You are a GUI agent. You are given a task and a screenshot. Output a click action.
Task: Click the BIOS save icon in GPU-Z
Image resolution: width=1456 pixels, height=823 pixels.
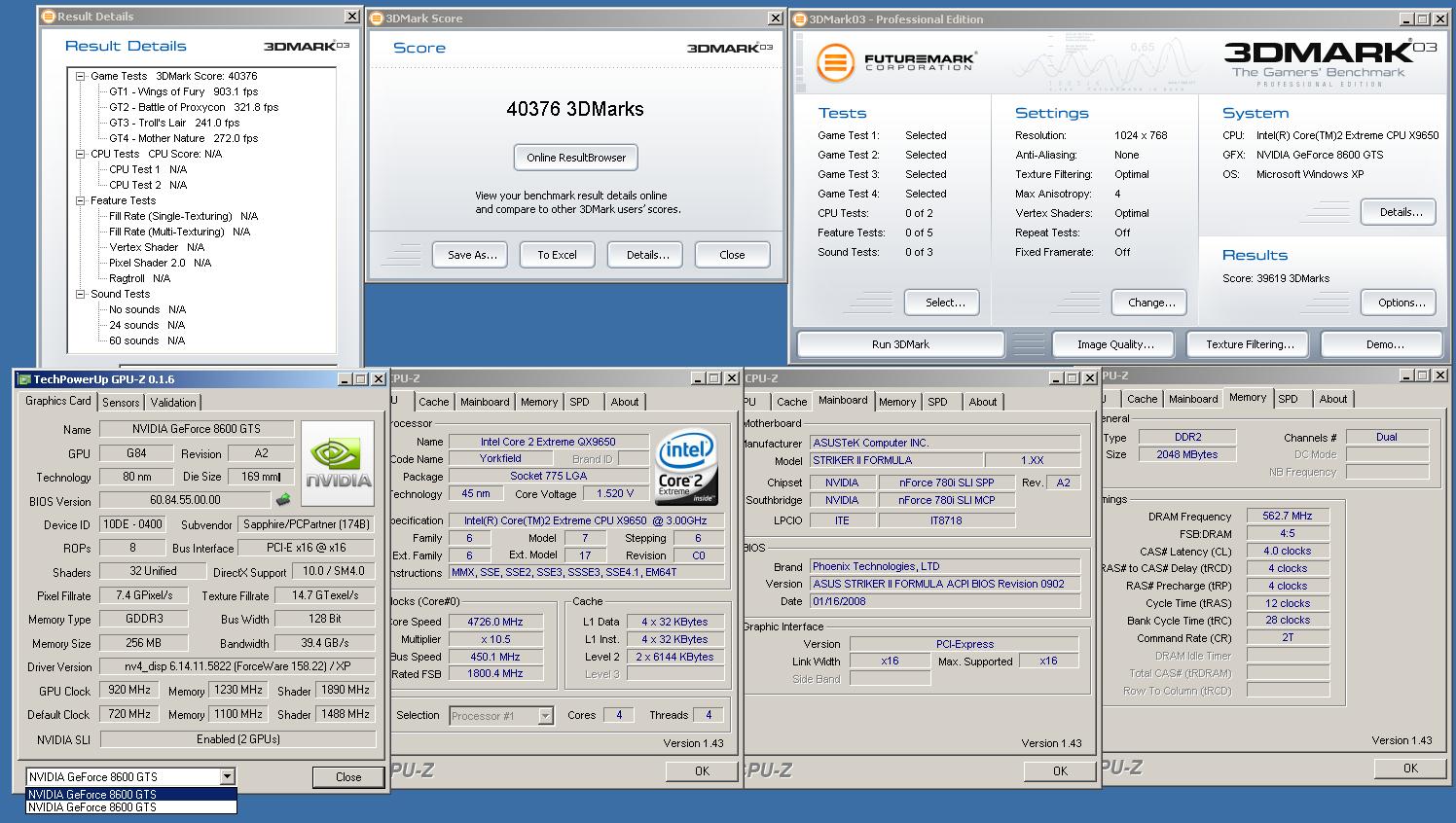pos(283,500)
